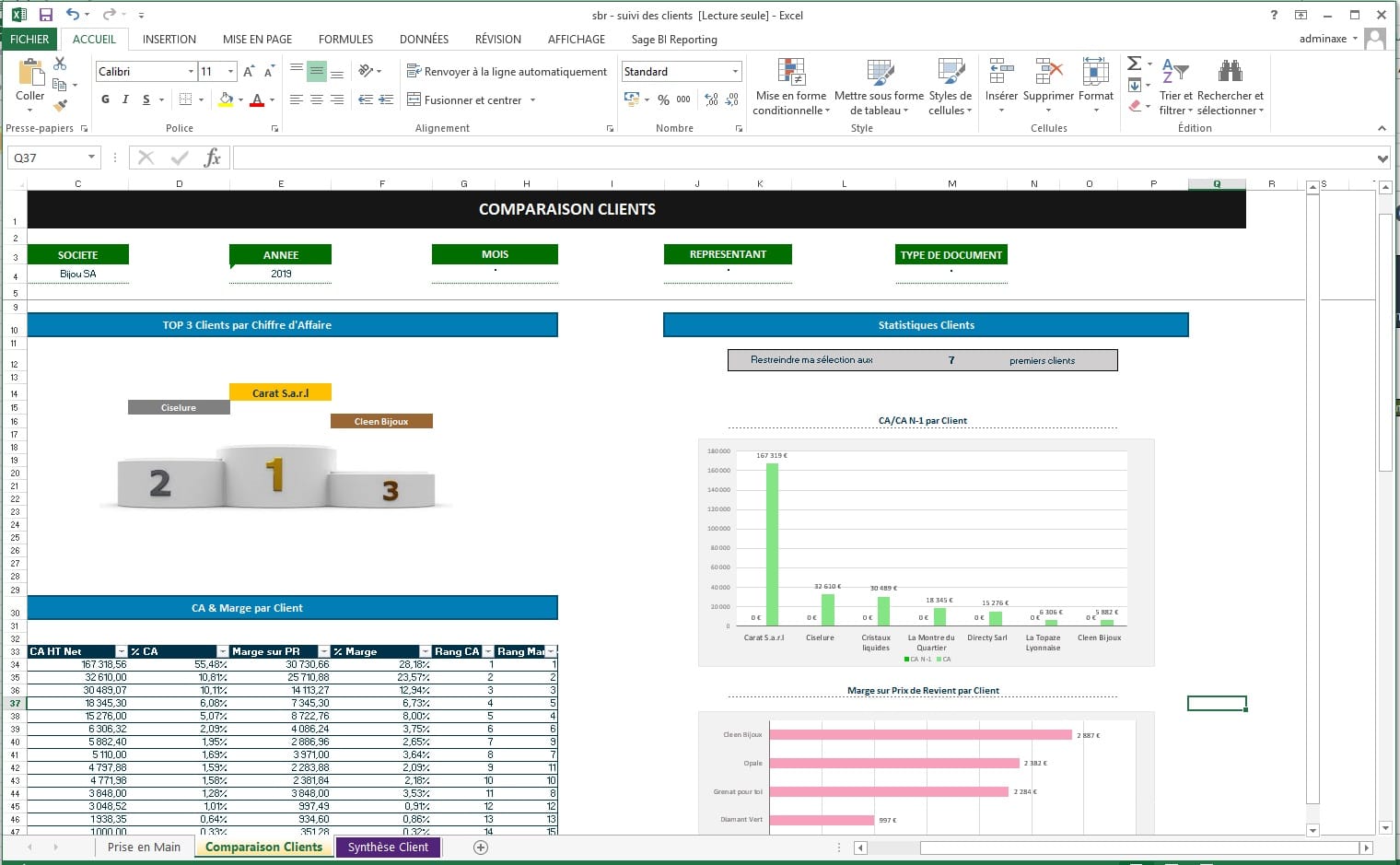
Task: Expand the Calibri font name dropdown
Action: click(191, 72)
